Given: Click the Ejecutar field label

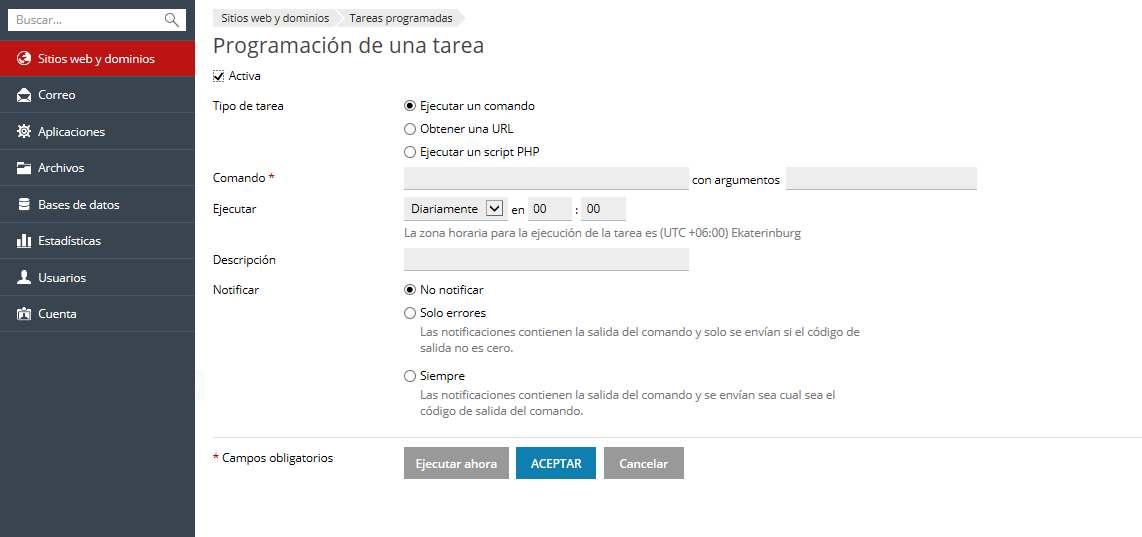Looking at the screenshot, I should click(x=235, y=208).
